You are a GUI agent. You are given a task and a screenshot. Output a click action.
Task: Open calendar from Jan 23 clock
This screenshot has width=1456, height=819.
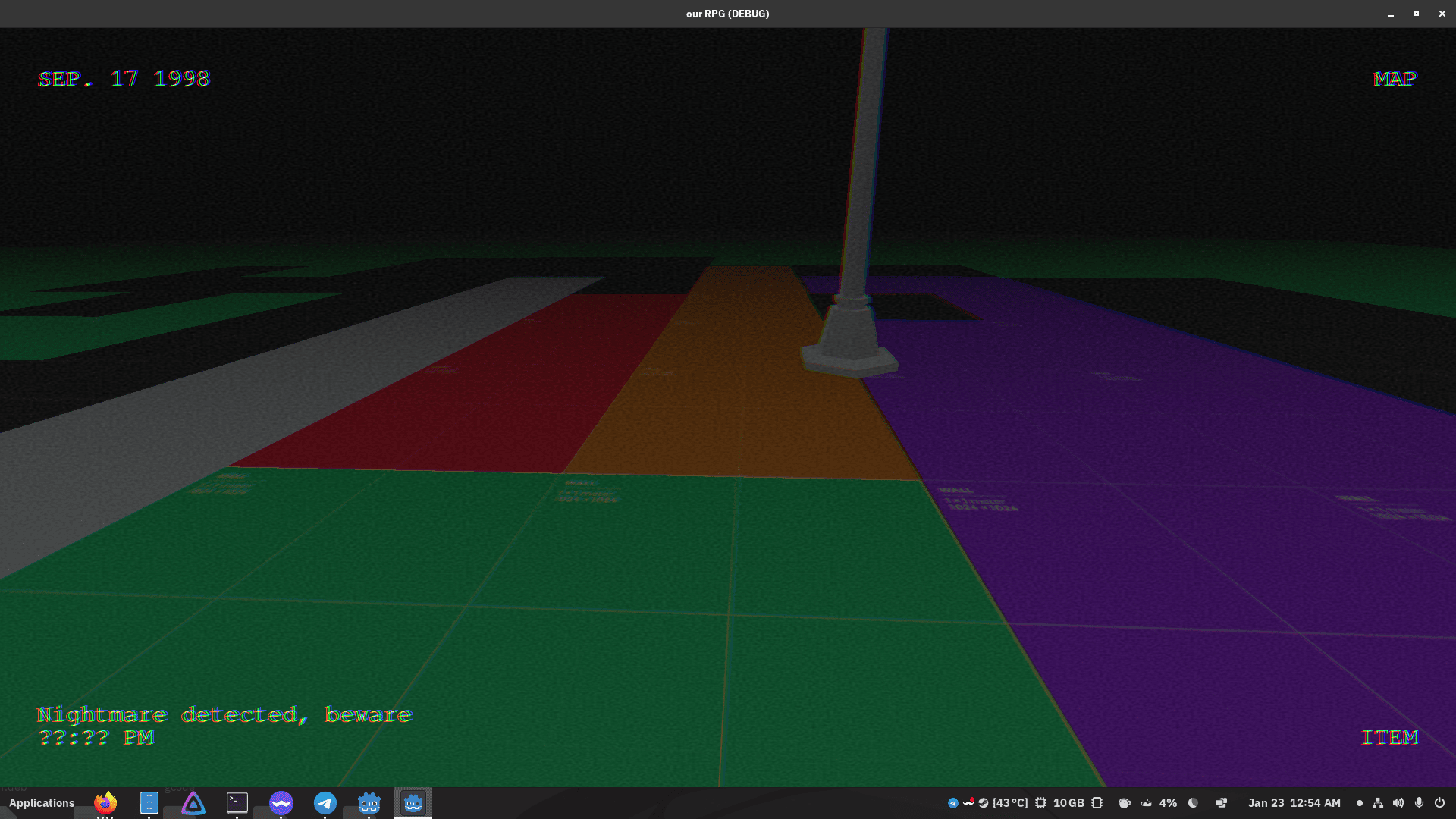point(1294,803)
